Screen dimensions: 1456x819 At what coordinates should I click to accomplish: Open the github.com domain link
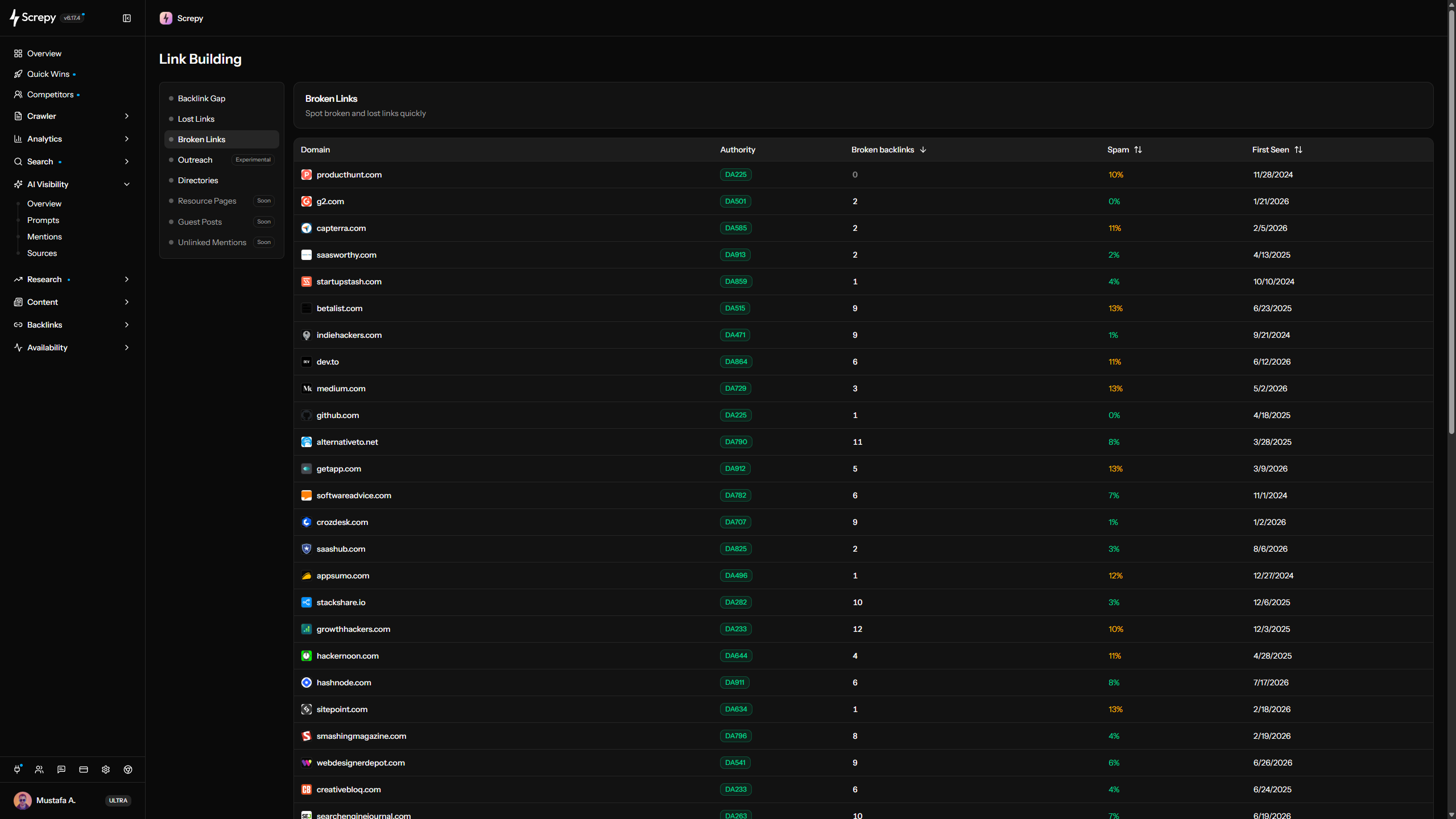click(338, 415)
